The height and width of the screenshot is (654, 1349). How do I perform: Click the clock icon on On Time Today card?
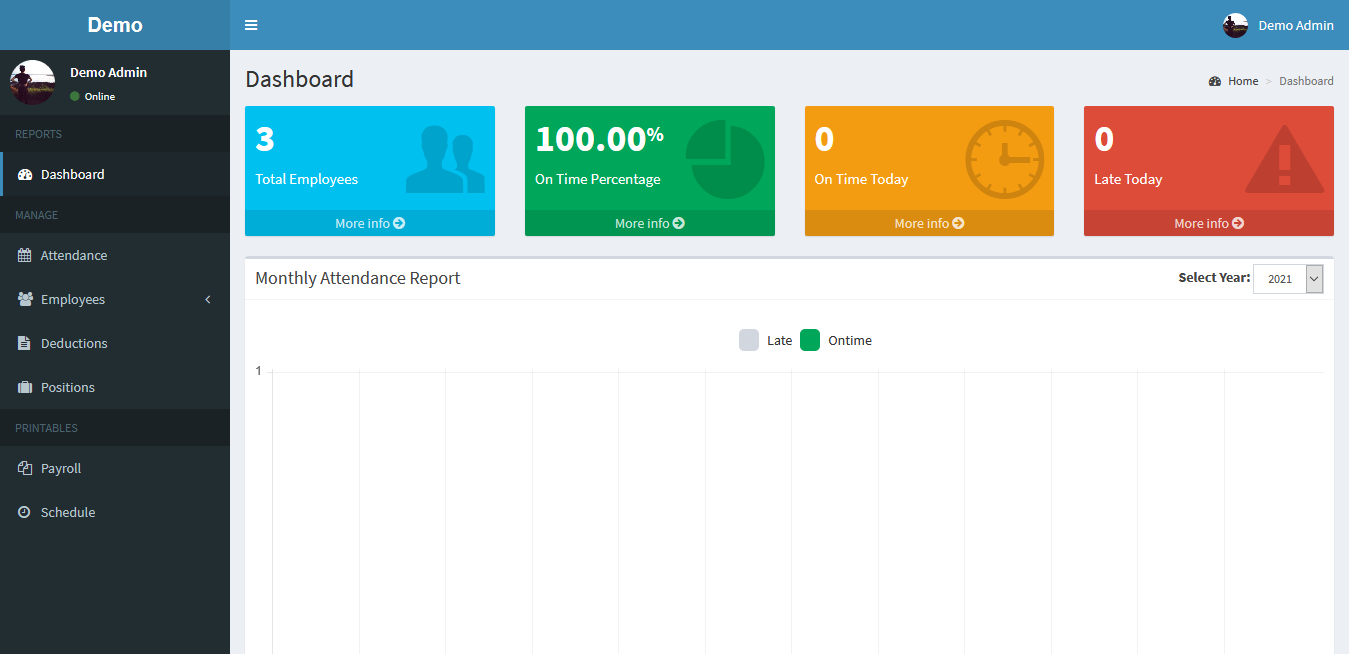[1004, 160]
